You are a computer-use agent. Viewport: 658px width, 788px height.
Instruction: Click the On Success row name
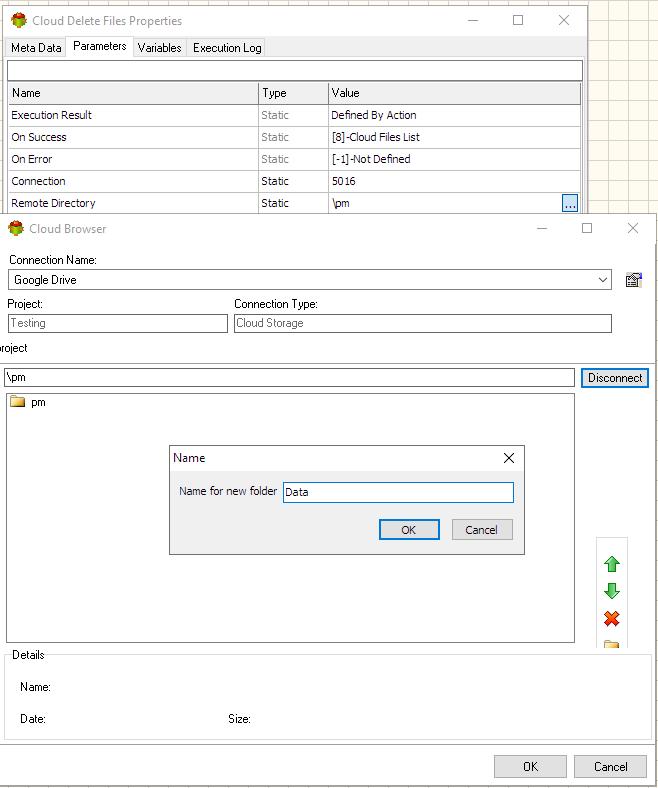pyautogui.click(x=39, y=137)
